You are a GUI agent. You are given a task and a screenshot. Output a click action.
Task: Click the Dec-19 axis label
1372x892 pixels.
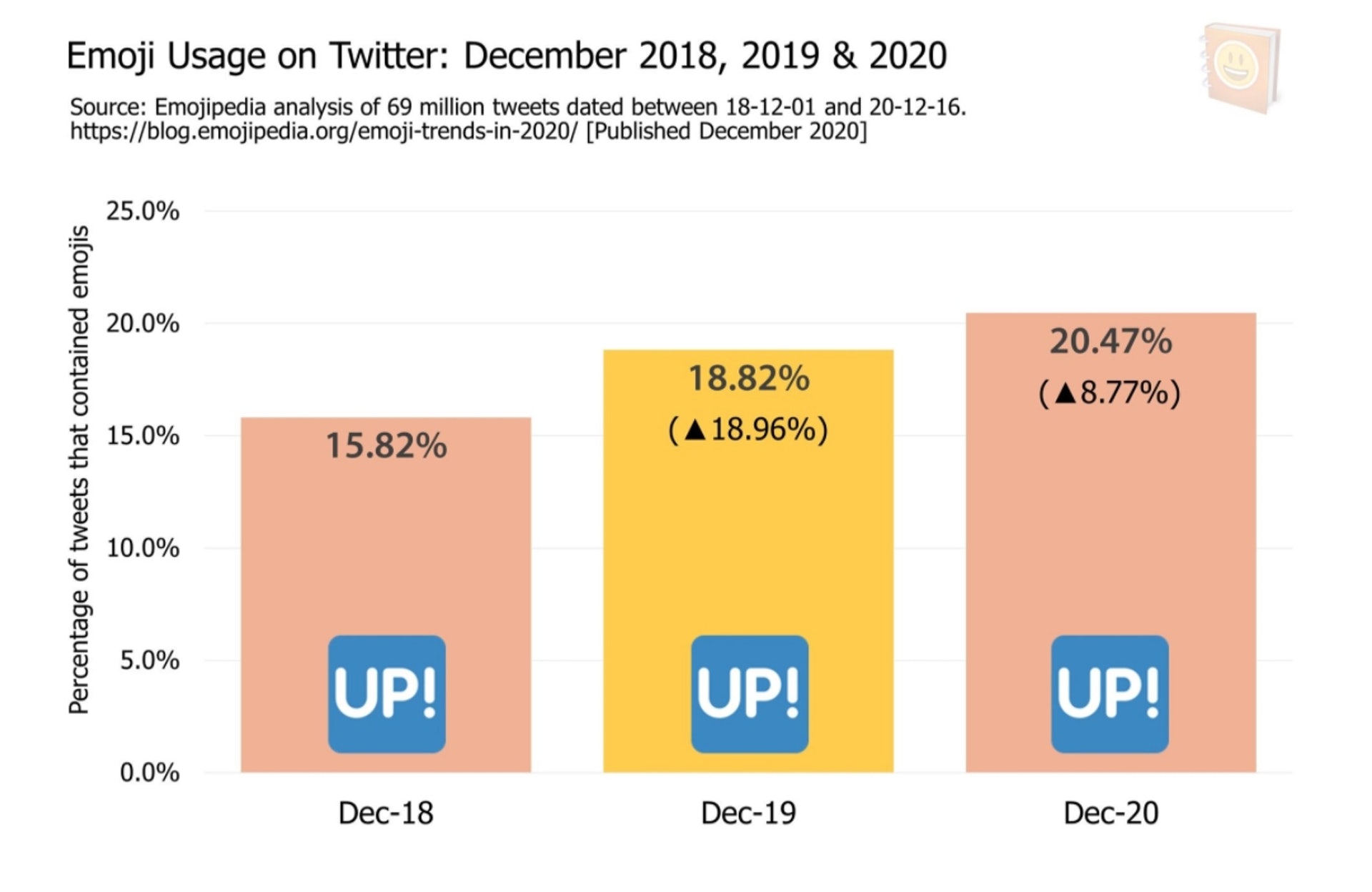[748, 813]
